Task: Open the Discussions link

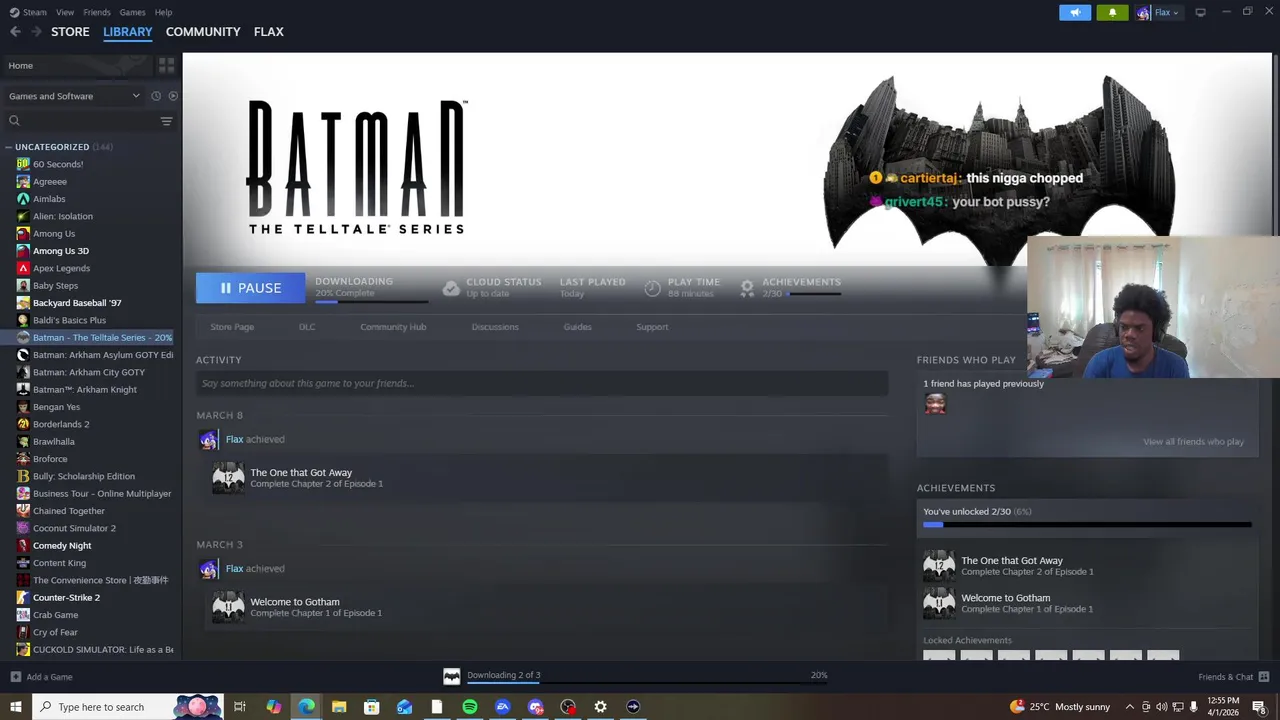Action: pyautogui.click(x=495, y=327)
